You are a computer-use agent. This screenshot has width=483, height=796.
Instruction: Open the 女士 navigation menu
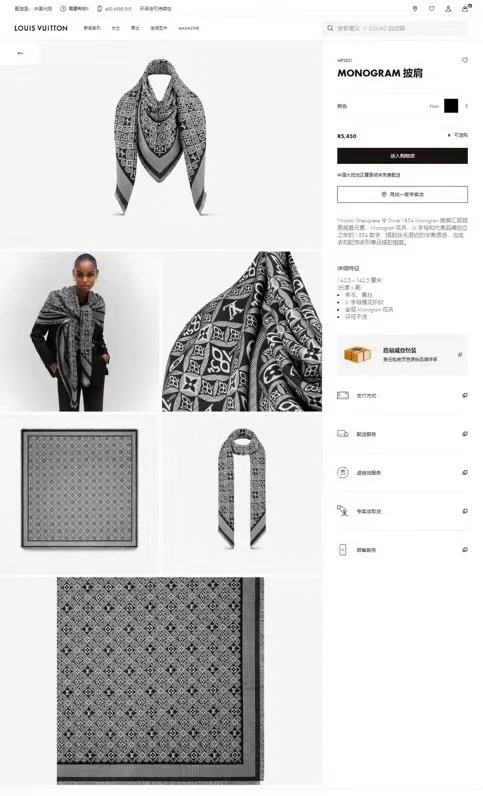click(116, 28)
